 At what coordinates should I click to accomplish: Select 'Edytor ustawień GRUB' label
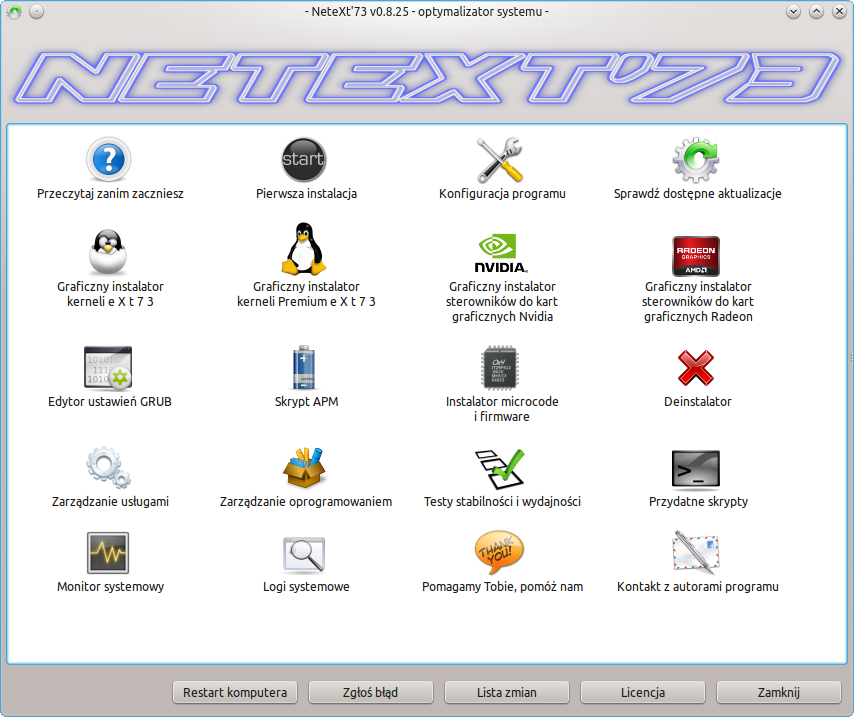pyautogui.click(x=109, y=402)
